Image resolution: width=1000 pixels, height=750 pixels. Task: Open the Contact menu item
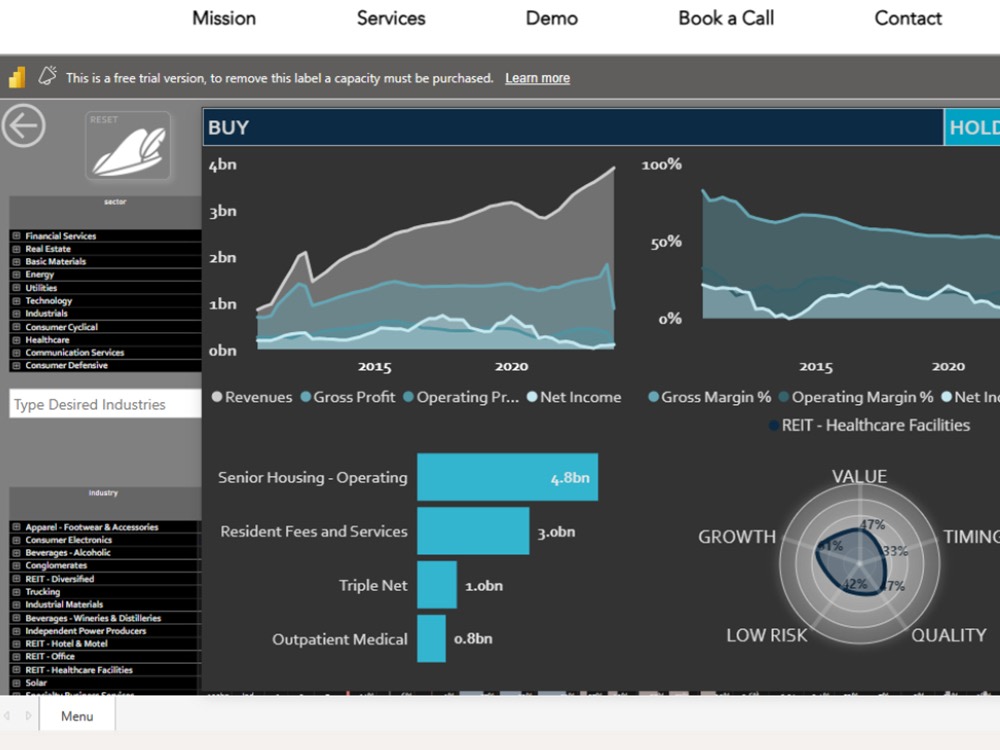pos(908,18)
